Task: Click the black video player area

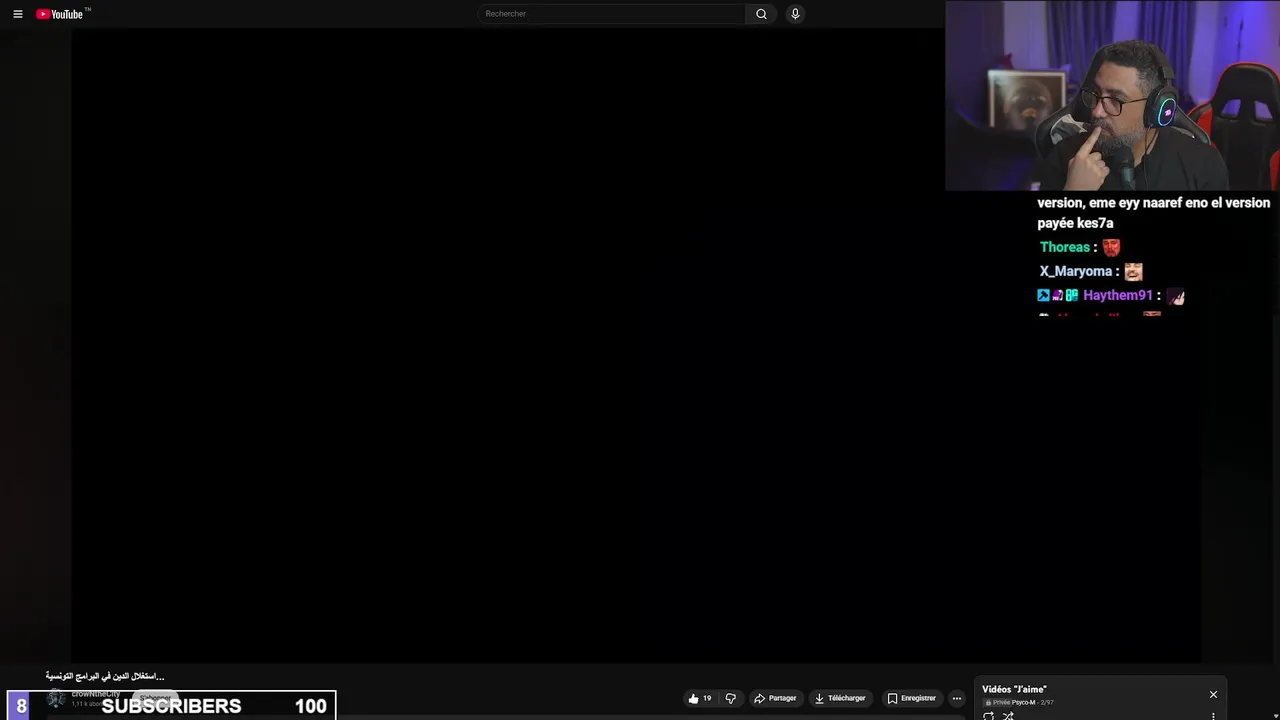Action: 636,345
